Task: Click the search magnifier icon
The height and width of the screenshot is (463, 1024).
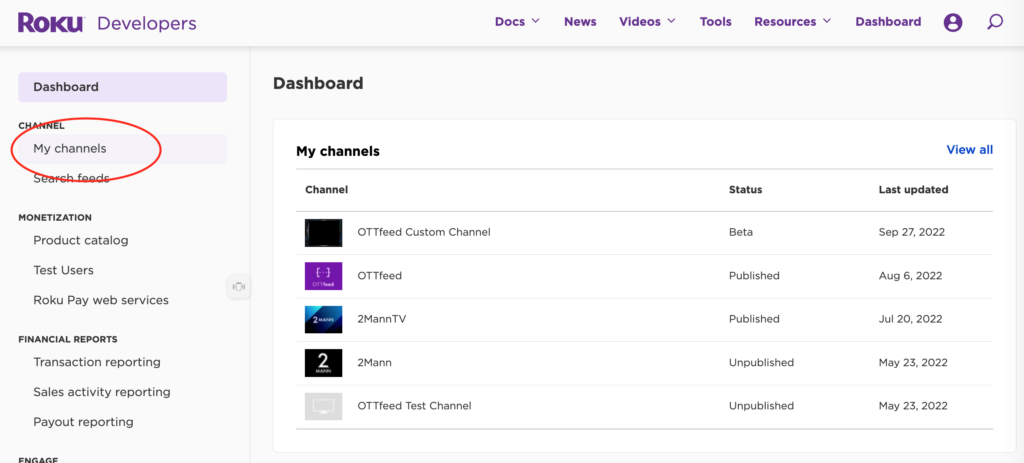Action: 995,22
